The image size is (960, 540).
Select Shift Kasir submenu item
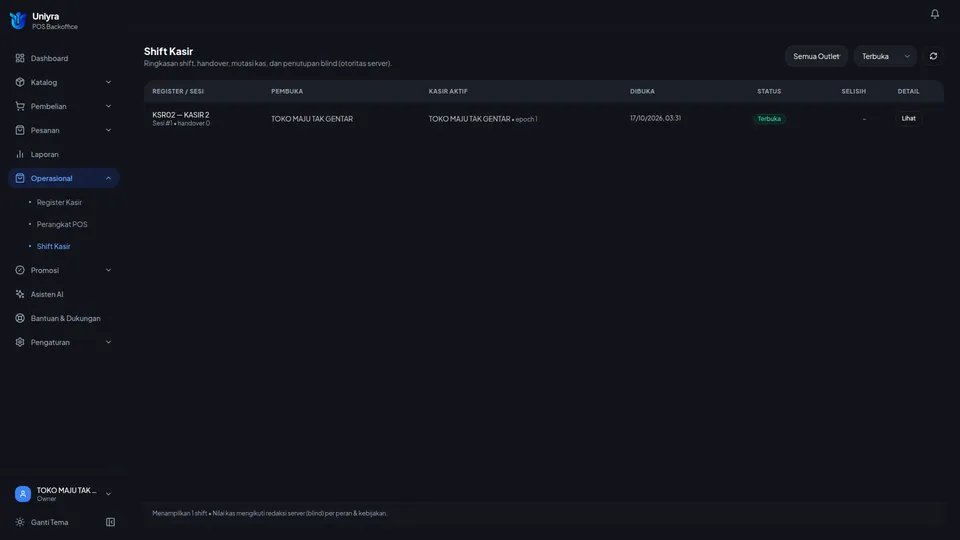pos(53,246)
